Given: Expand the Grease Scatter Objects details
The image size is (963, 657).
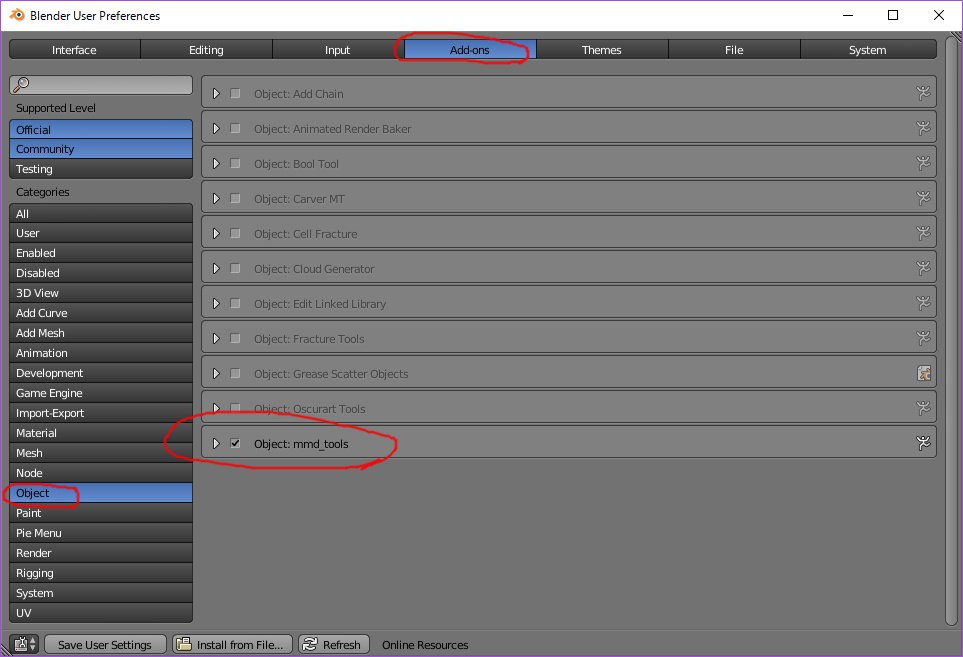Looking at the screenshot, I should click(x=216, y=373).
